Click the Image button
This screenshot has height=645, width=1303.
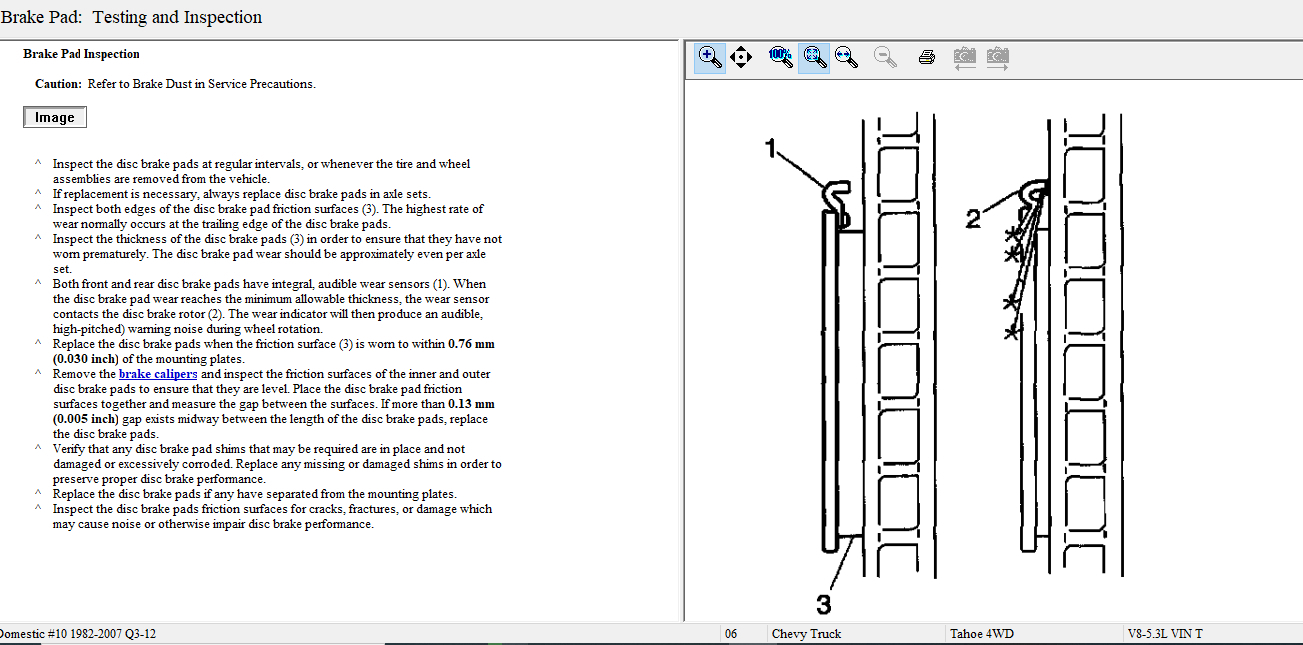click(x=55, y=117)
